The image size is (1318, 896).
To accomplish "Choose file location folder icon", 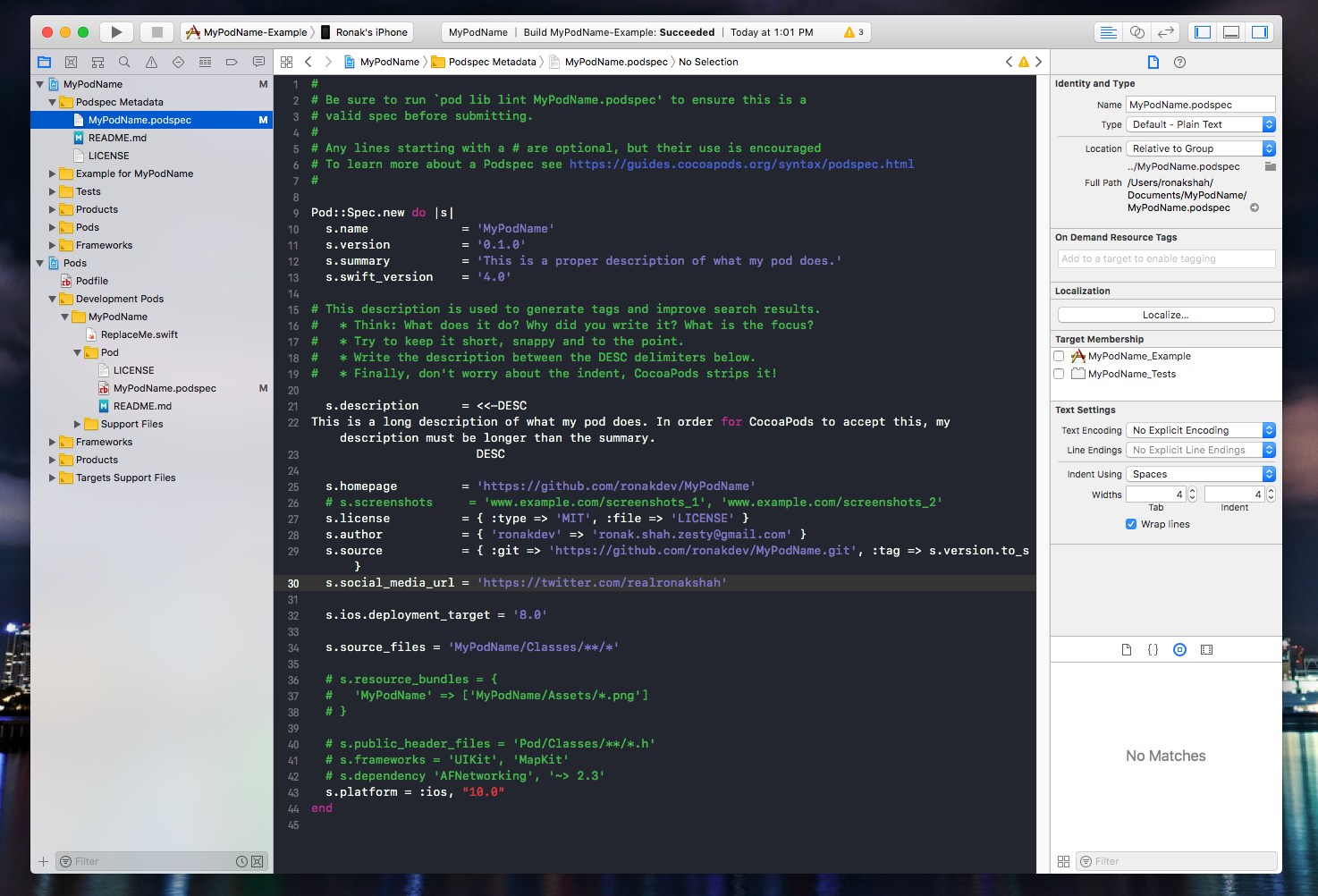I will click(1271, 166).
